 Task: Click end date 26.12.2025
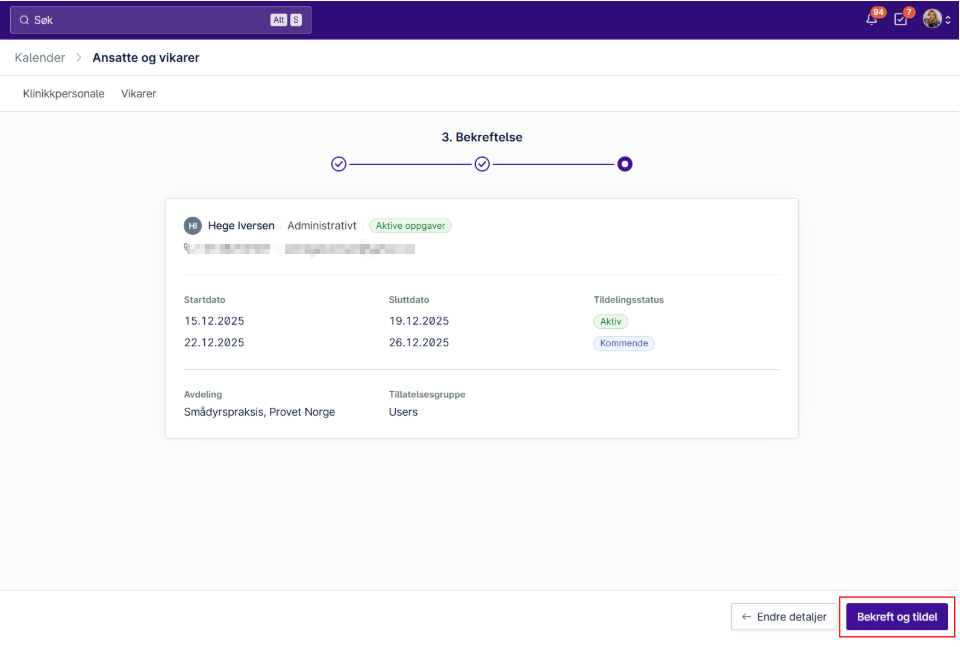click(419, 343)
